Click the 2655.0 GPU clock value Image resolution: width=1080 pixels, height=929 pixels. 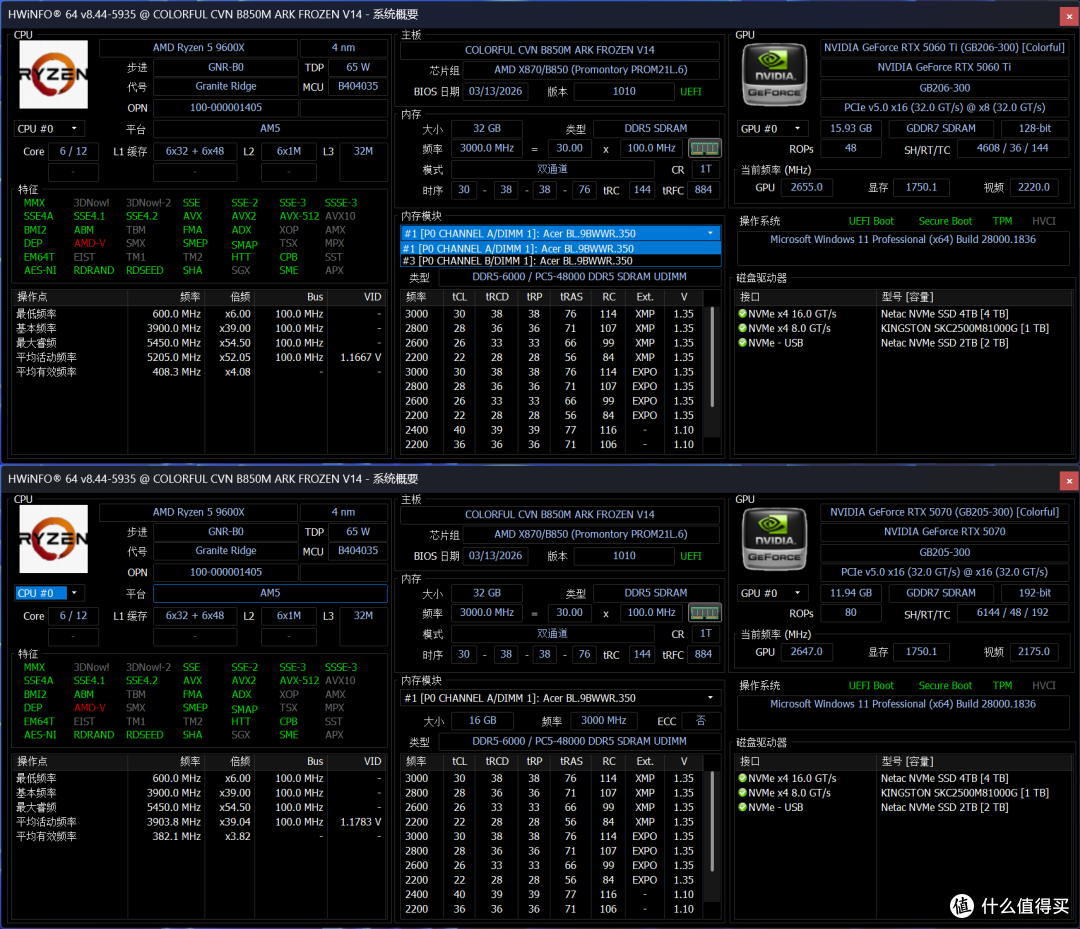click(806, 187)
